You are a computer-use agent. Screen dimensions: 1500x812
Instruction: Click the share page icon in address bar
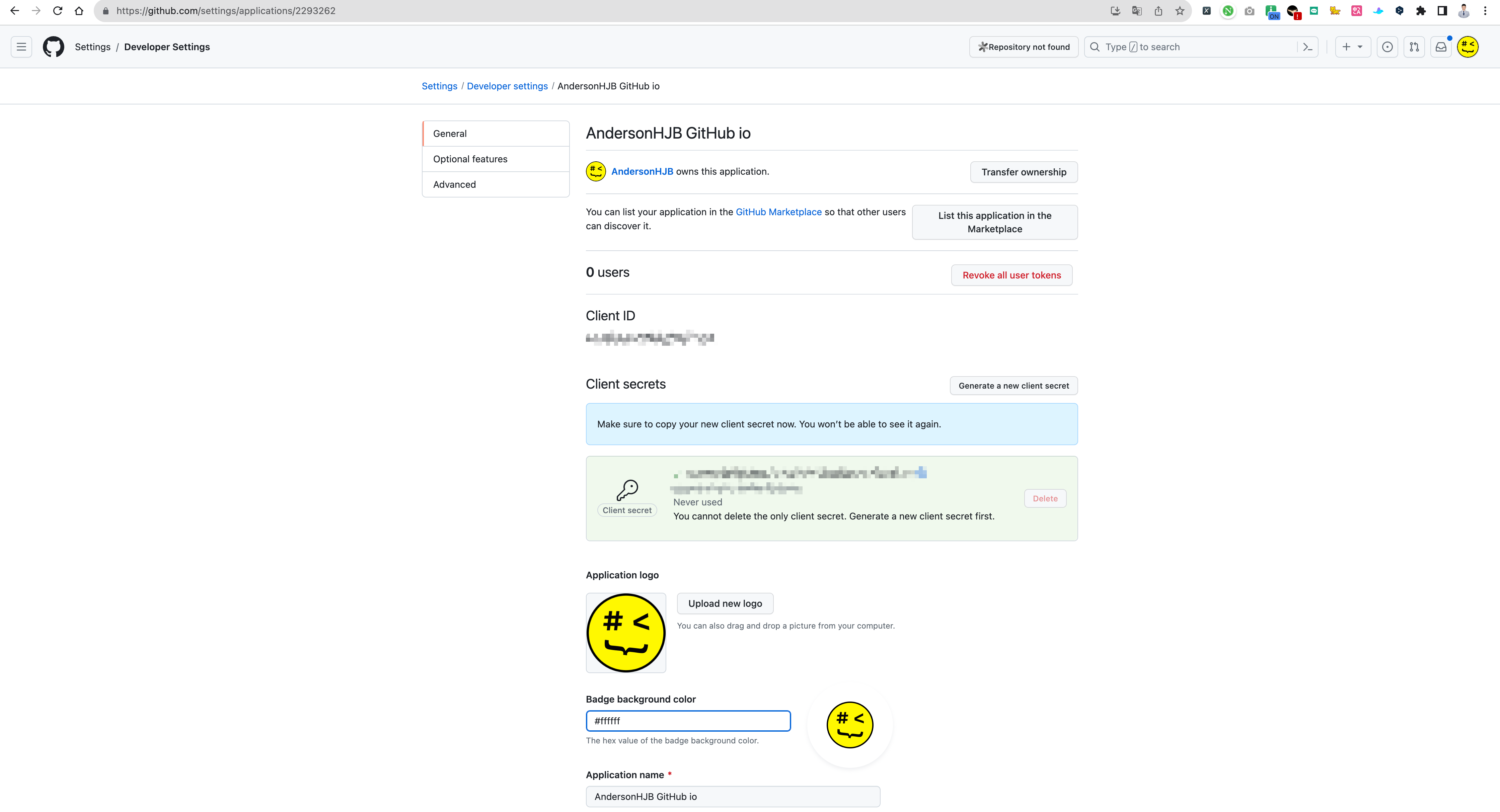tap(1159, 10)
